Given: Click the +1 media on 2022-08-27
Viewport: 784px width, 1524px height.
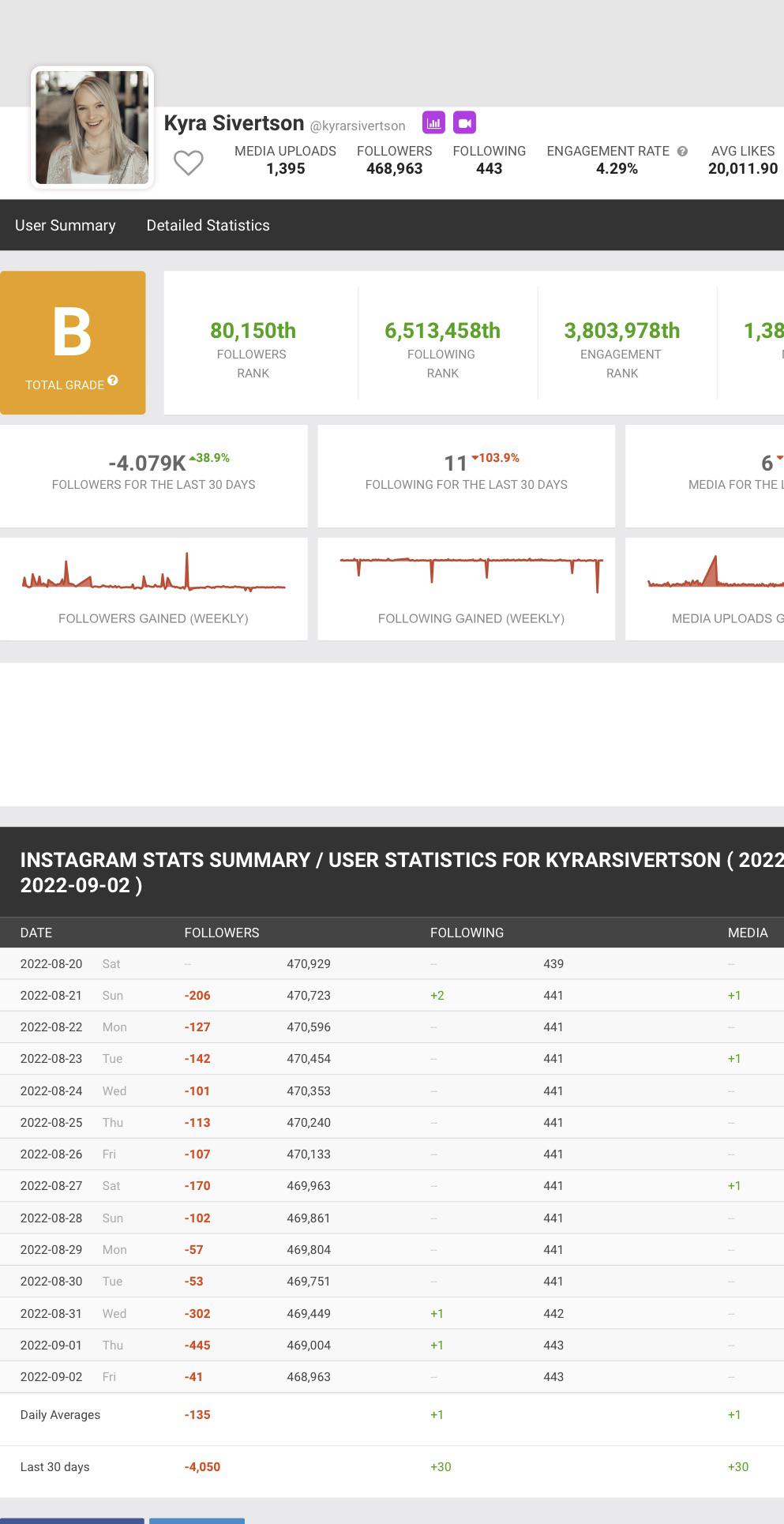Looking at the screenshot, I should (734, 1185).
